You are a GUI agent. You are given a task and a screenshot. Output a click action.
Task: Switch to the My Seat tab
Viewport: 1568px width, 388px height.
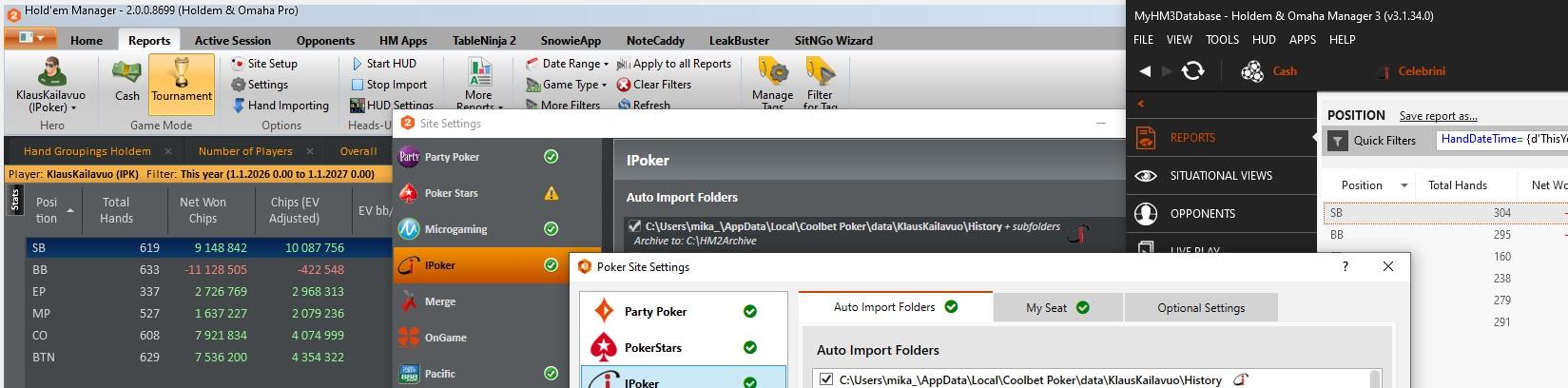pyautogui.click(x=1056, y=307)
